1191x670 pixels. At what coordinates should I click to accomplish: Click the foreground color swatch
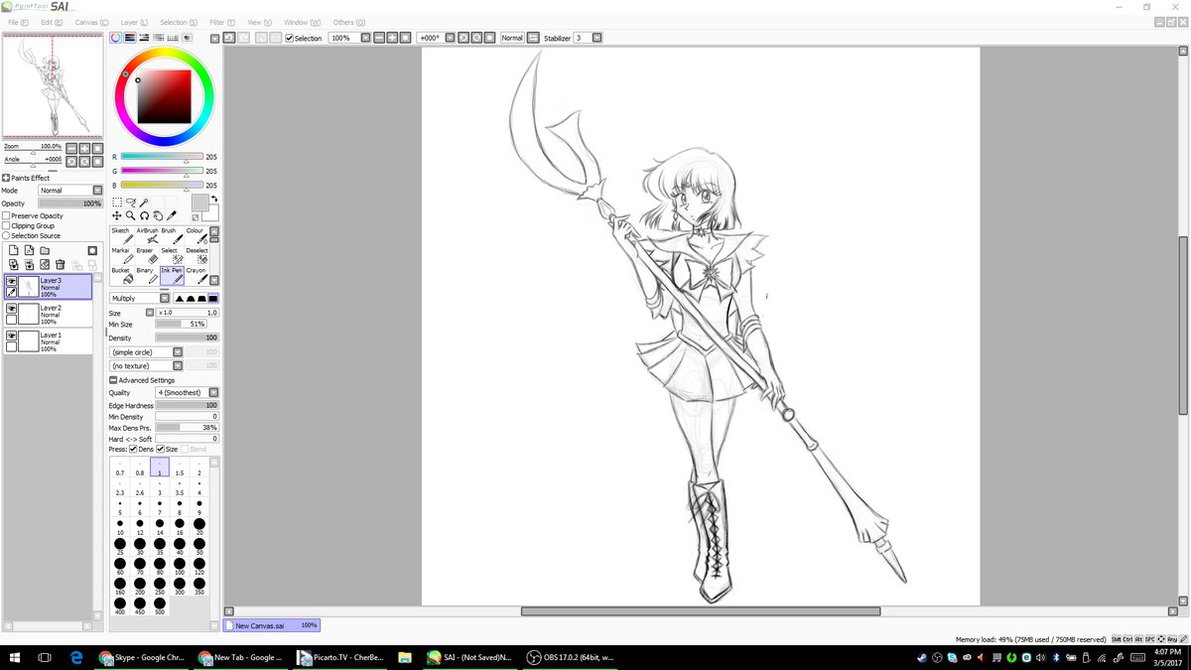[200, 202]
